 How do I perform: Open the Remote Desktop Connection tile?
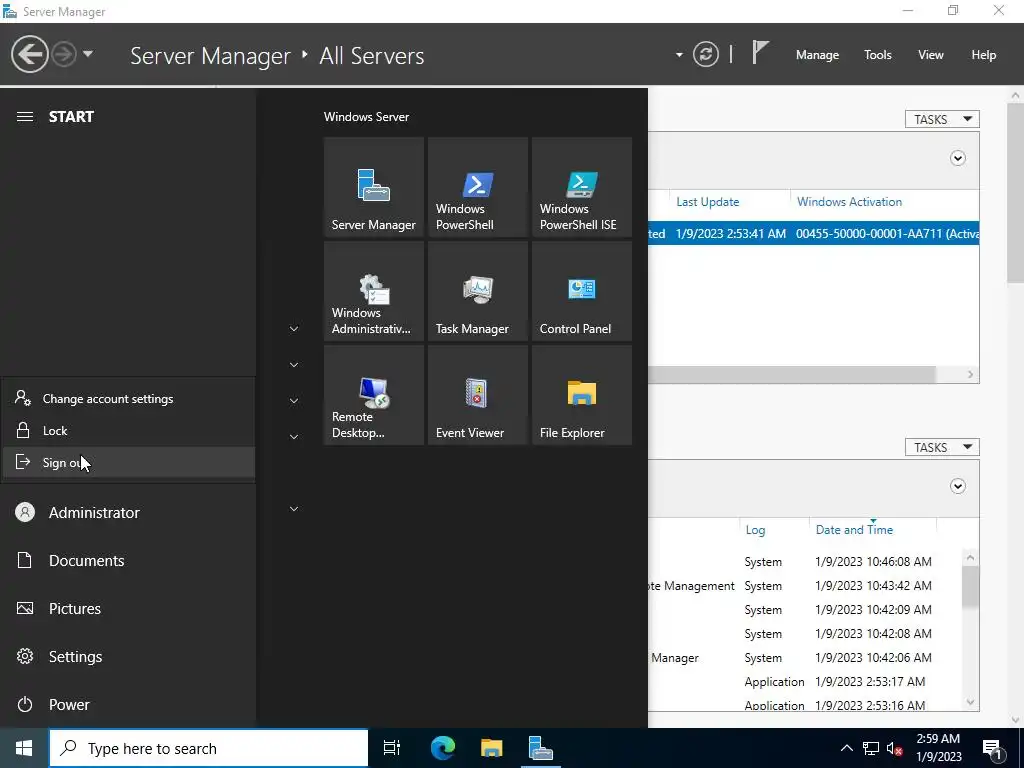pyautogui.click(x=374, y=395)
